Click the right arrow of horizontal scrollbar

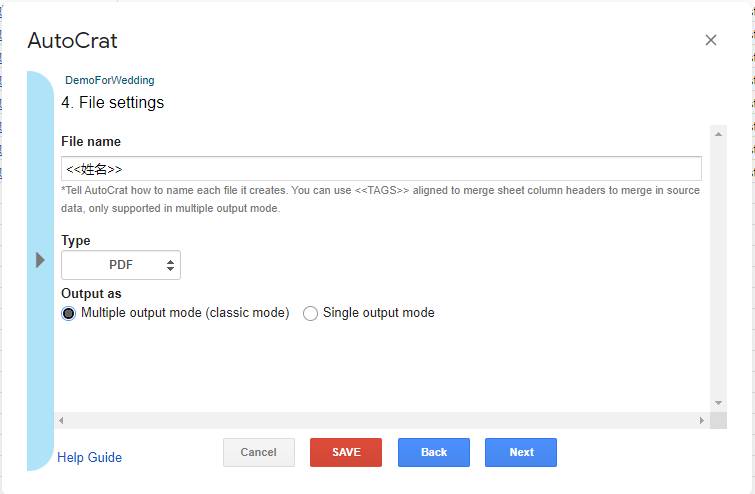pyautogui.click(x=702, y=420)
